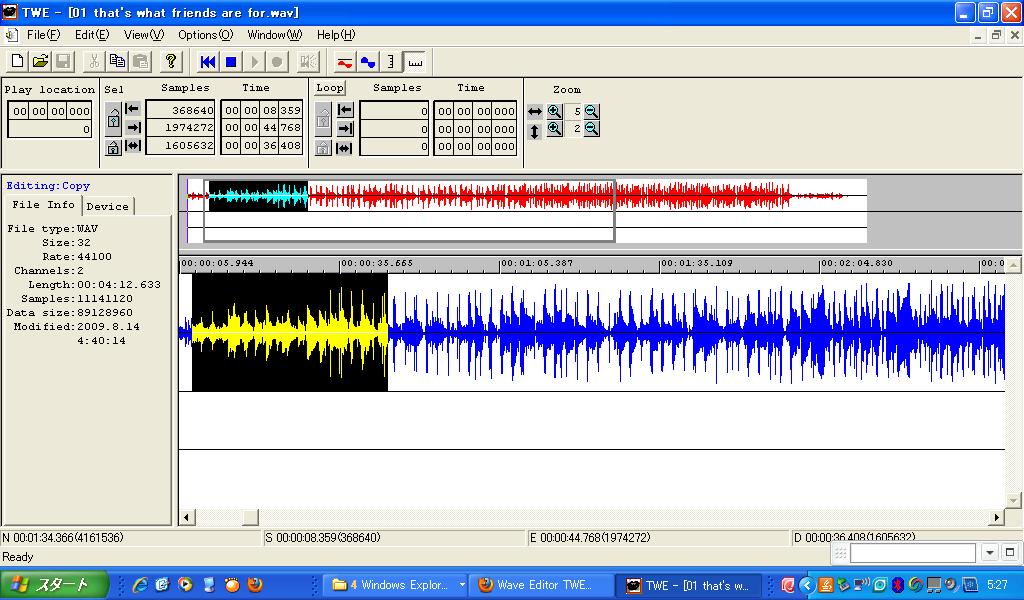Copy the selection using the toolbar copy icon
Image resolution: width=1024 pixels, height=600 pixels.
(117, 62)
